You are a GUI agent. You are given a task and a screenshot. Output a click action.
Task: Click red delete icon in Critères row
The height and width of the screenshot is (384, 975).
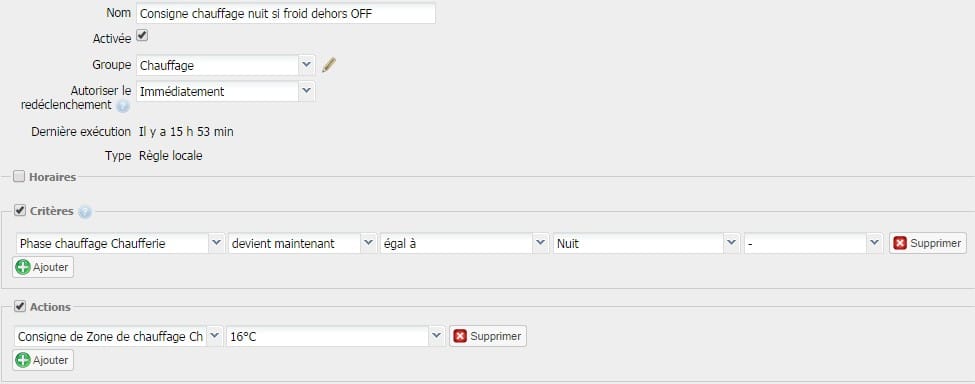pos(900,243)
